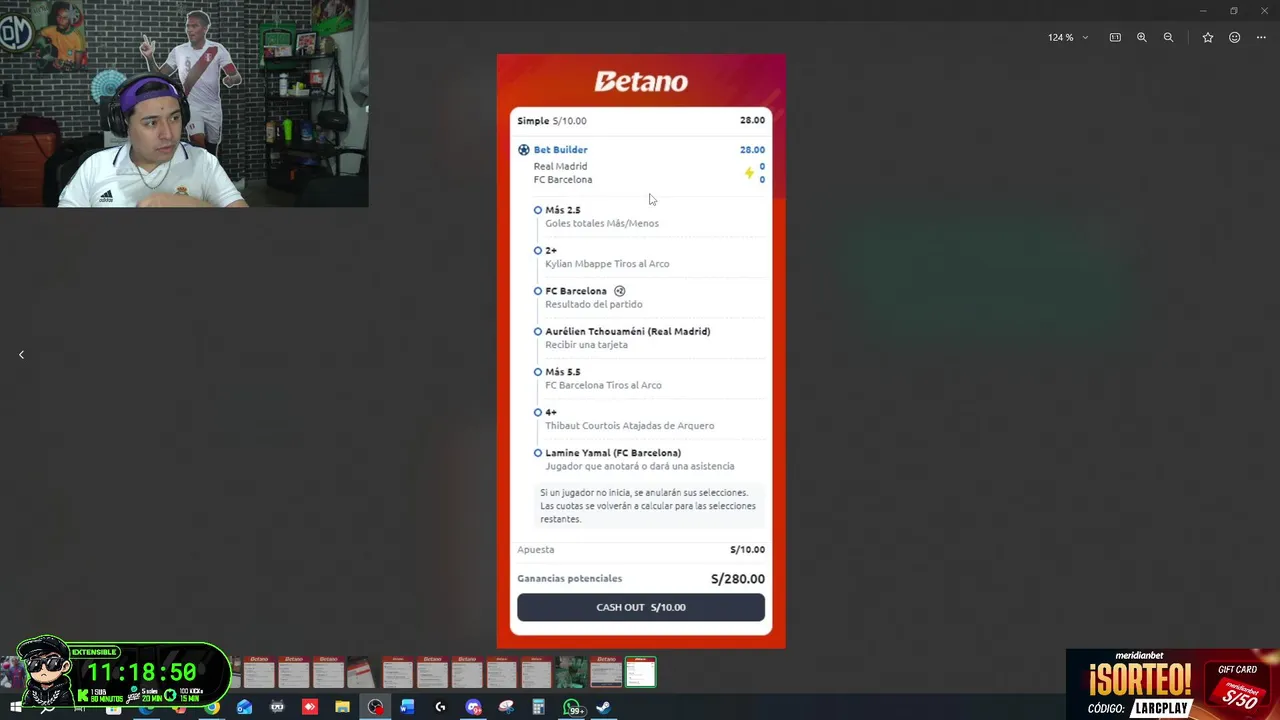Open Discord from the taskbar
The image size is (1280, 720).
click(473, 707)
